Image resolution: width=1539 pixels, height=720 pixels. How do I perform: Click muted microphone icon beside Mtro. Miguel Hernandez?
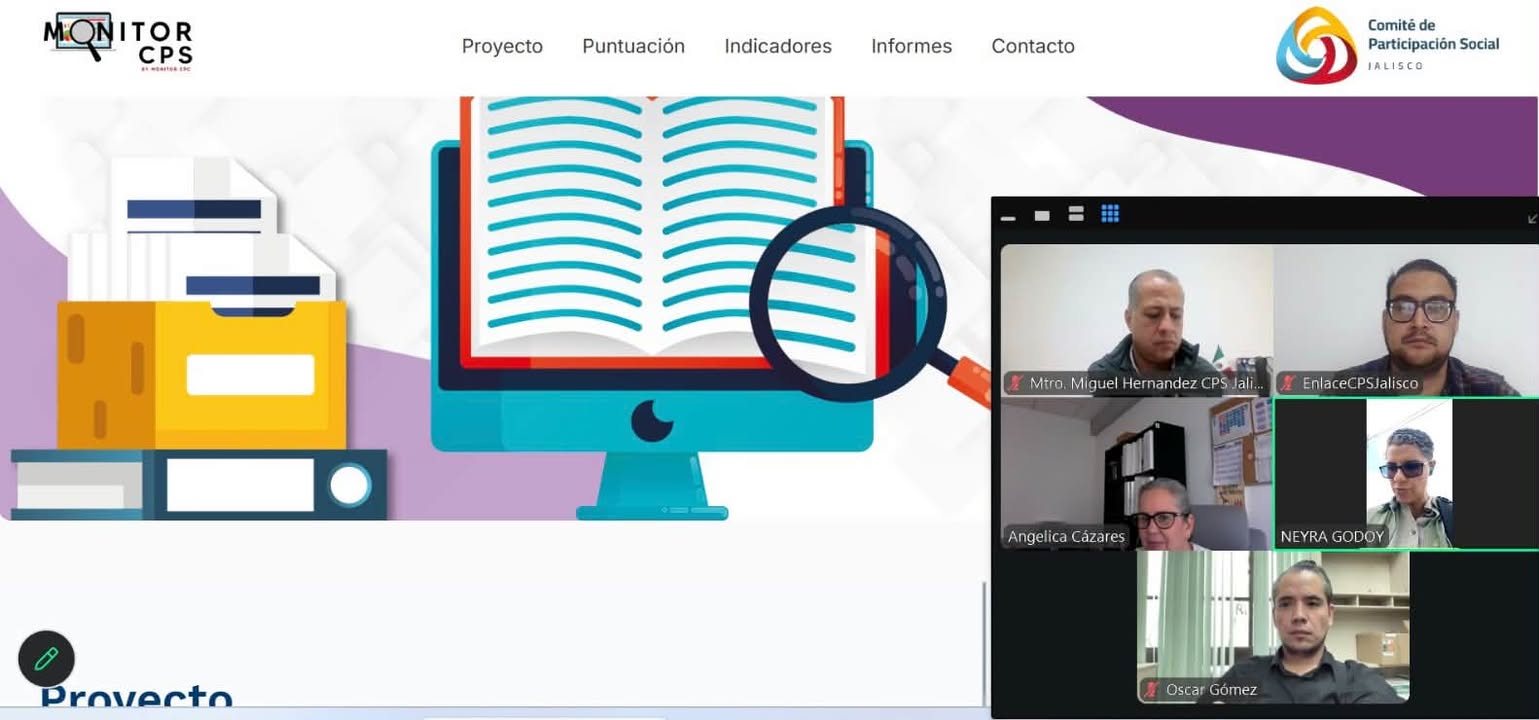click(x=1016, y=383)
